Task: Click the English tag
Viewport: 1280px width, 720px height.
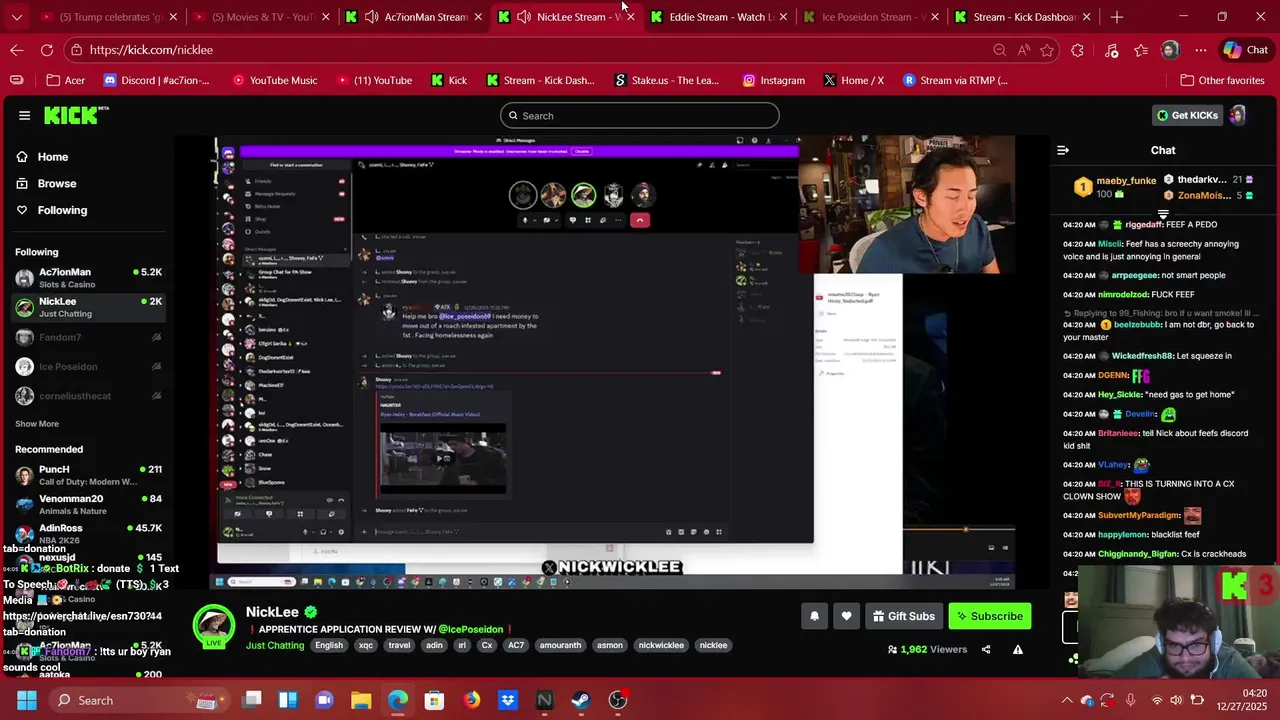Action: click(x=329, y=646)
